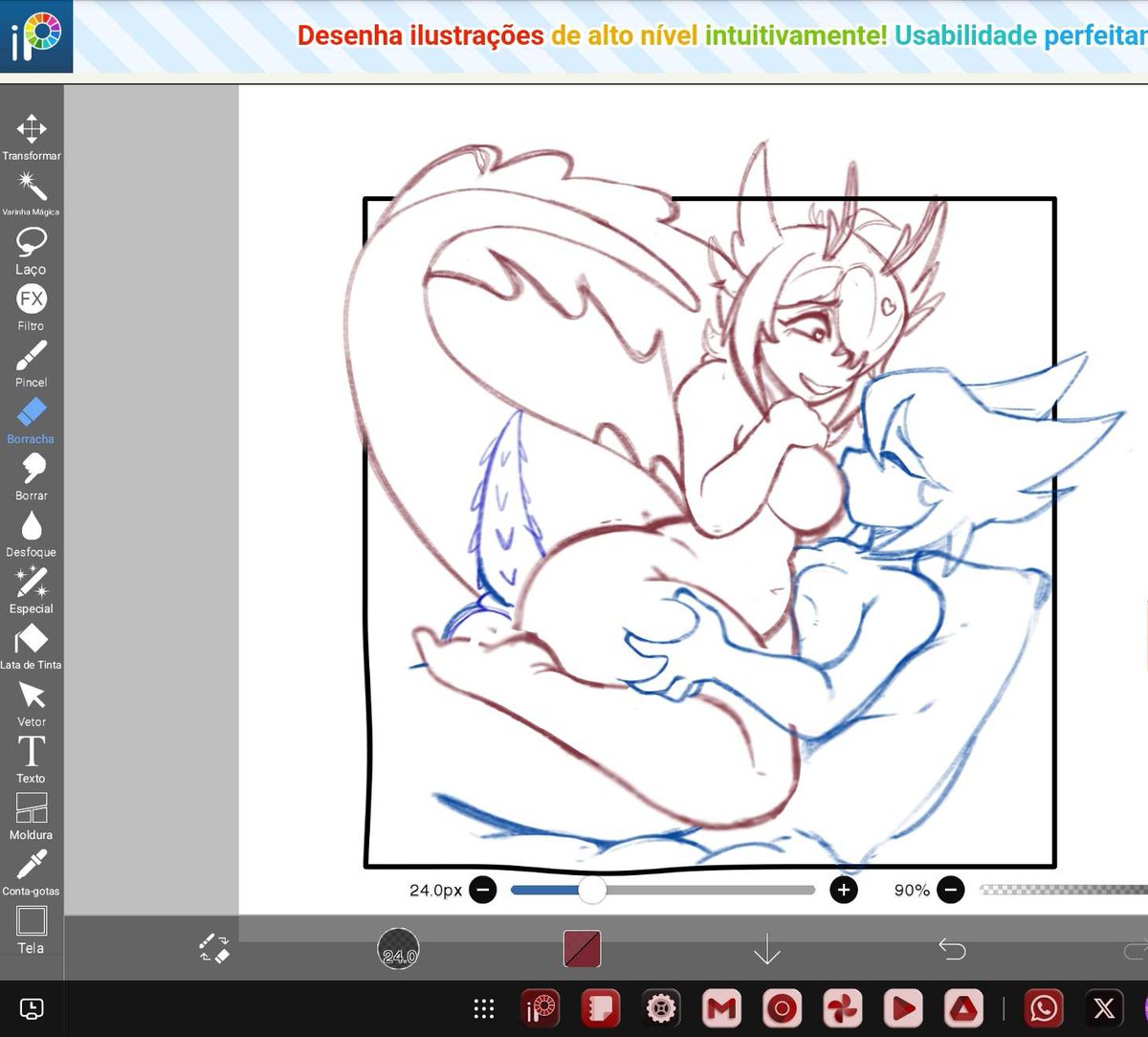
Task: Open the FX Filtro tool
Action: tap(32, 307)
